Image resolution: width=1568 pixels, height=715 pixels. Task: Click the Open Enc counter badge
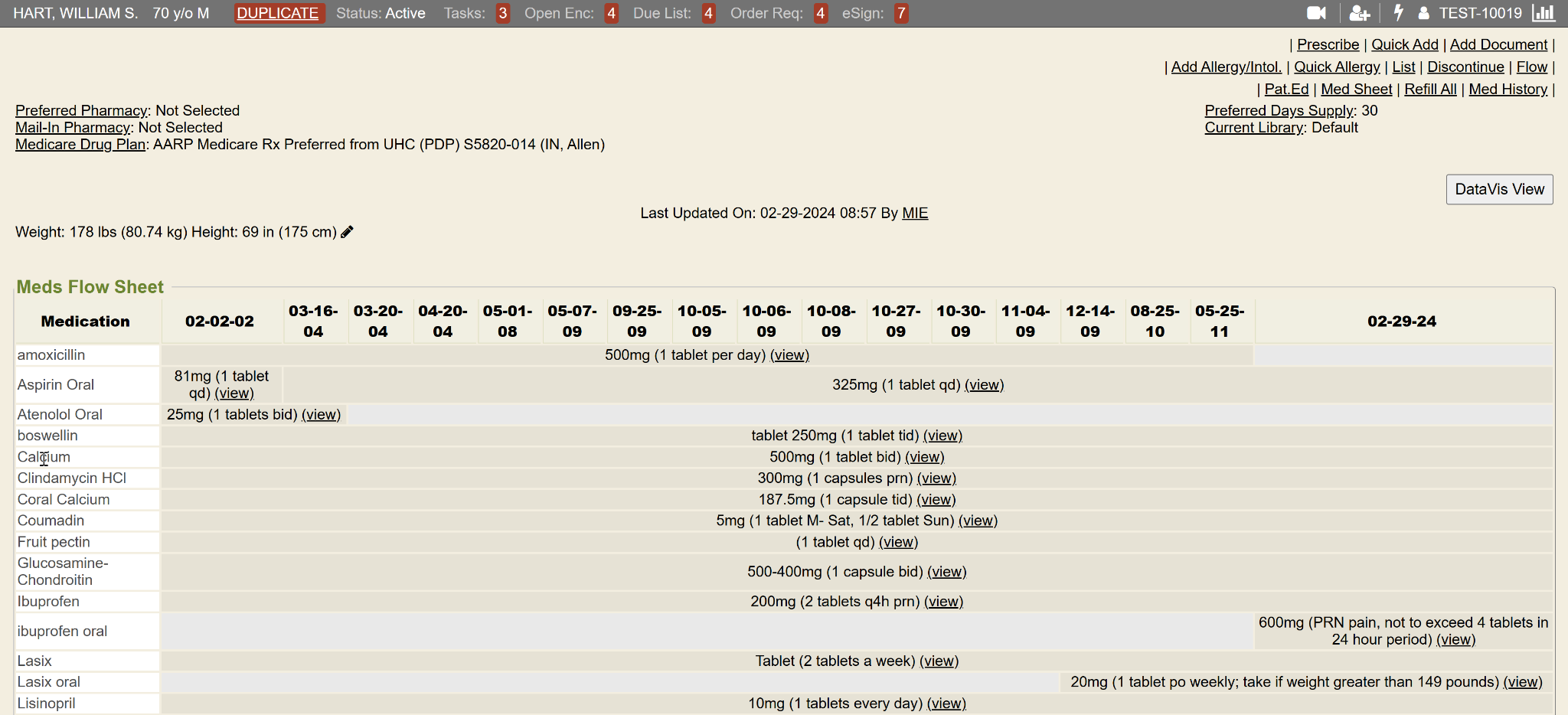pyautogui.click(x=612, y=13)
